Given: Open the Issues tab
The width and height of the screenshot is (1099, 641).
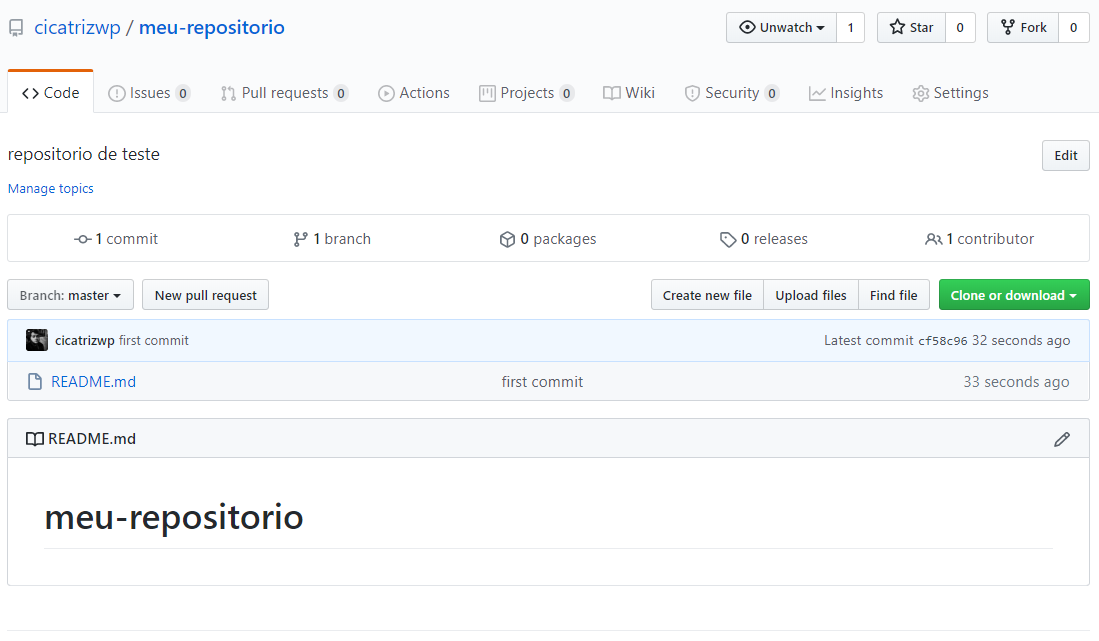Looking at the screenshot, I should click(149, 93).
